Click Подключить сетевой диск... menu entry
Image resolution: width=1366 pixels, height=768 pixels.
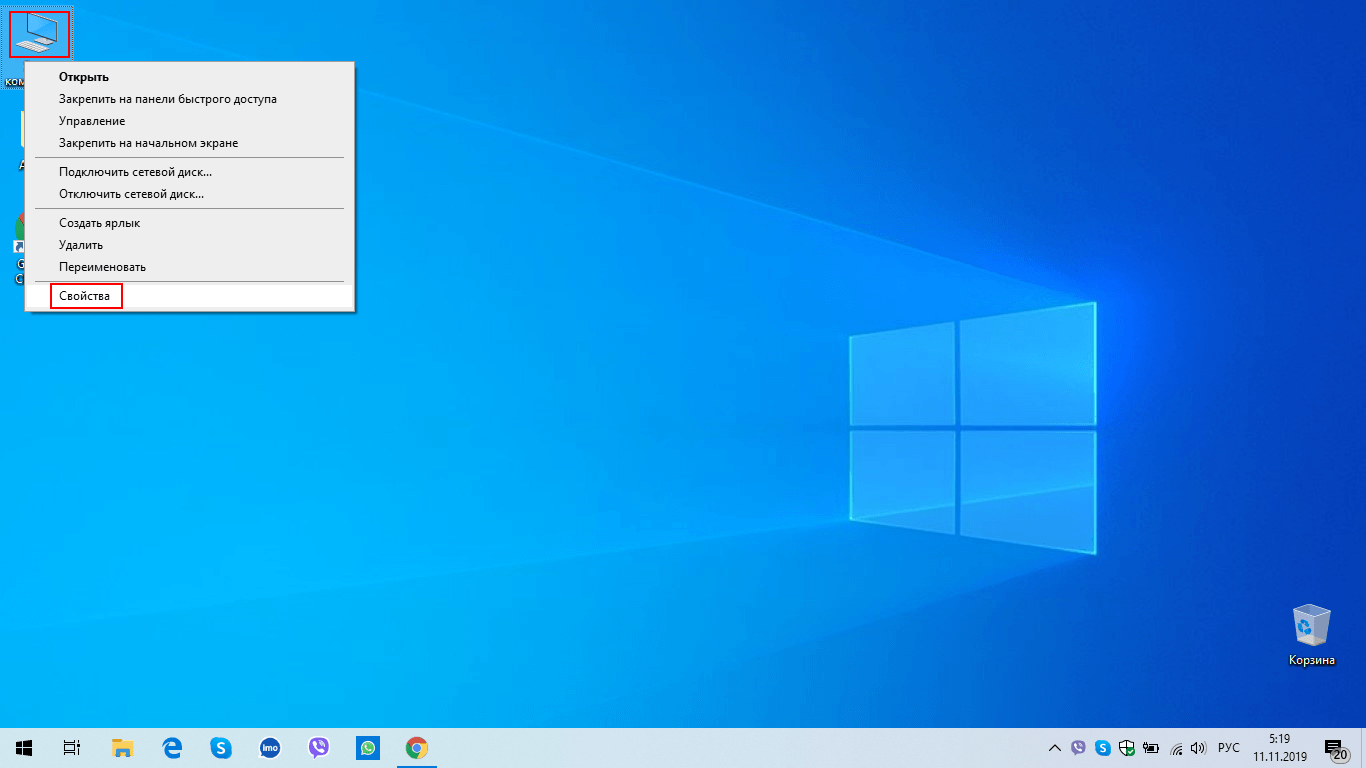pyautogui.click(x=135, y=172)
